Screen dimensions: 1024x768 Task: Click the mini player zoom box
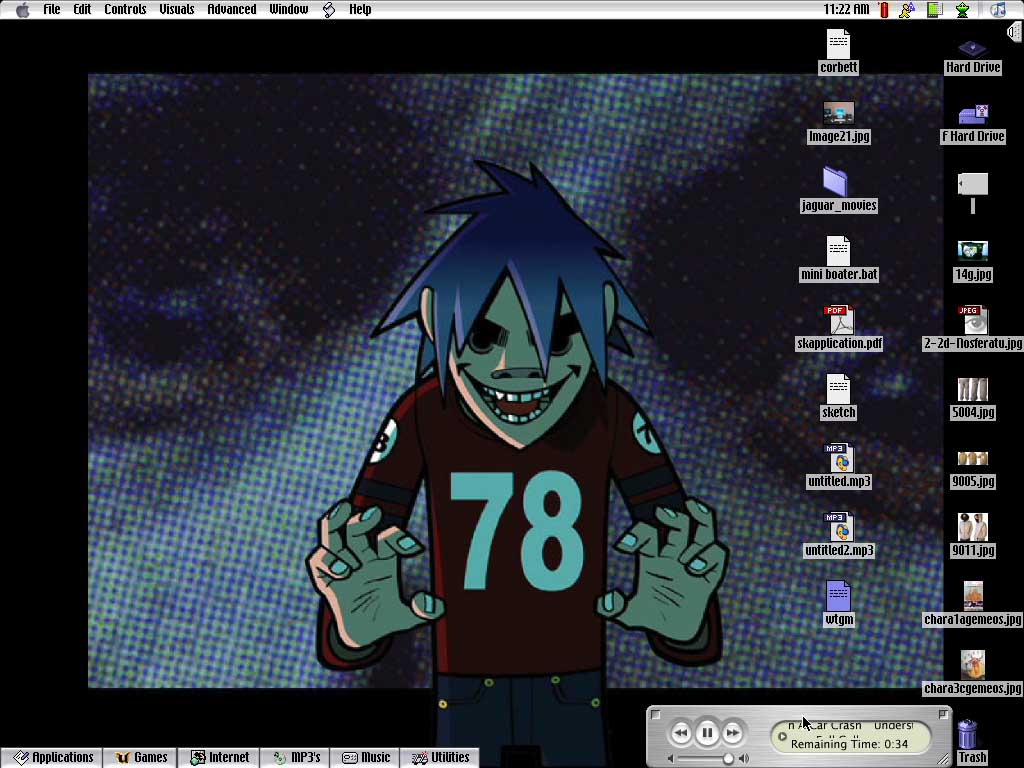click(x=942, y=714)
